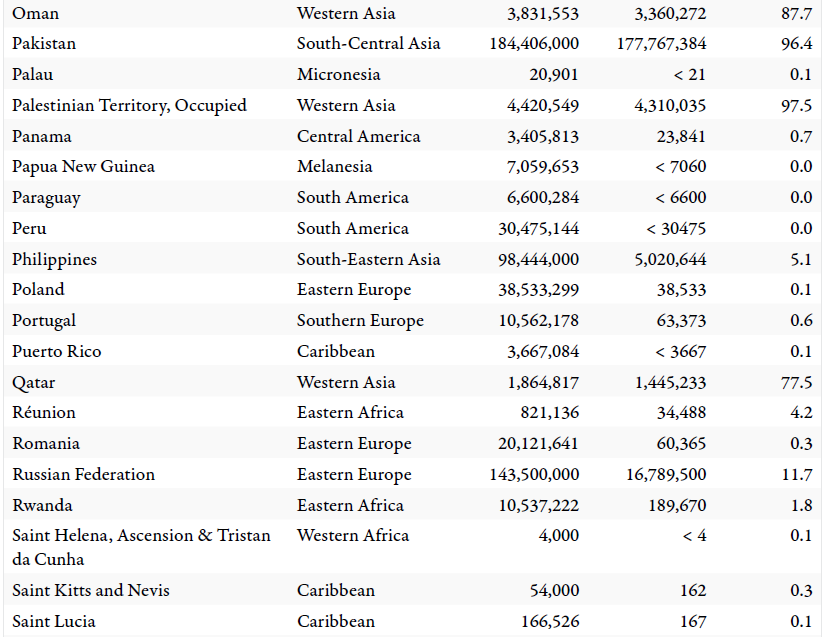
Task: Select Poland in the country column
Action: pyautogui.click(x=38, y=290)
